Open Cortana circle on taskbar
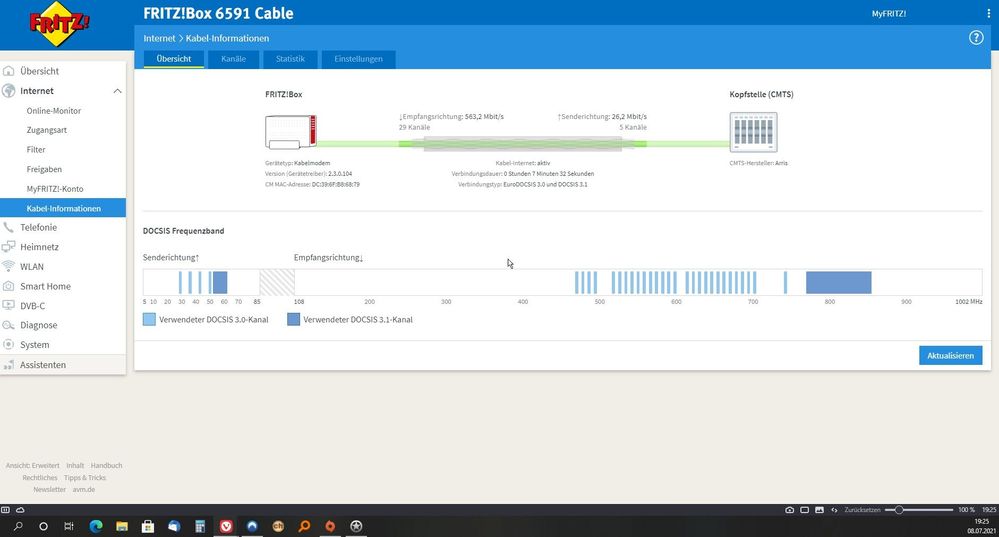The image size is (999, 537). (43, 526)
